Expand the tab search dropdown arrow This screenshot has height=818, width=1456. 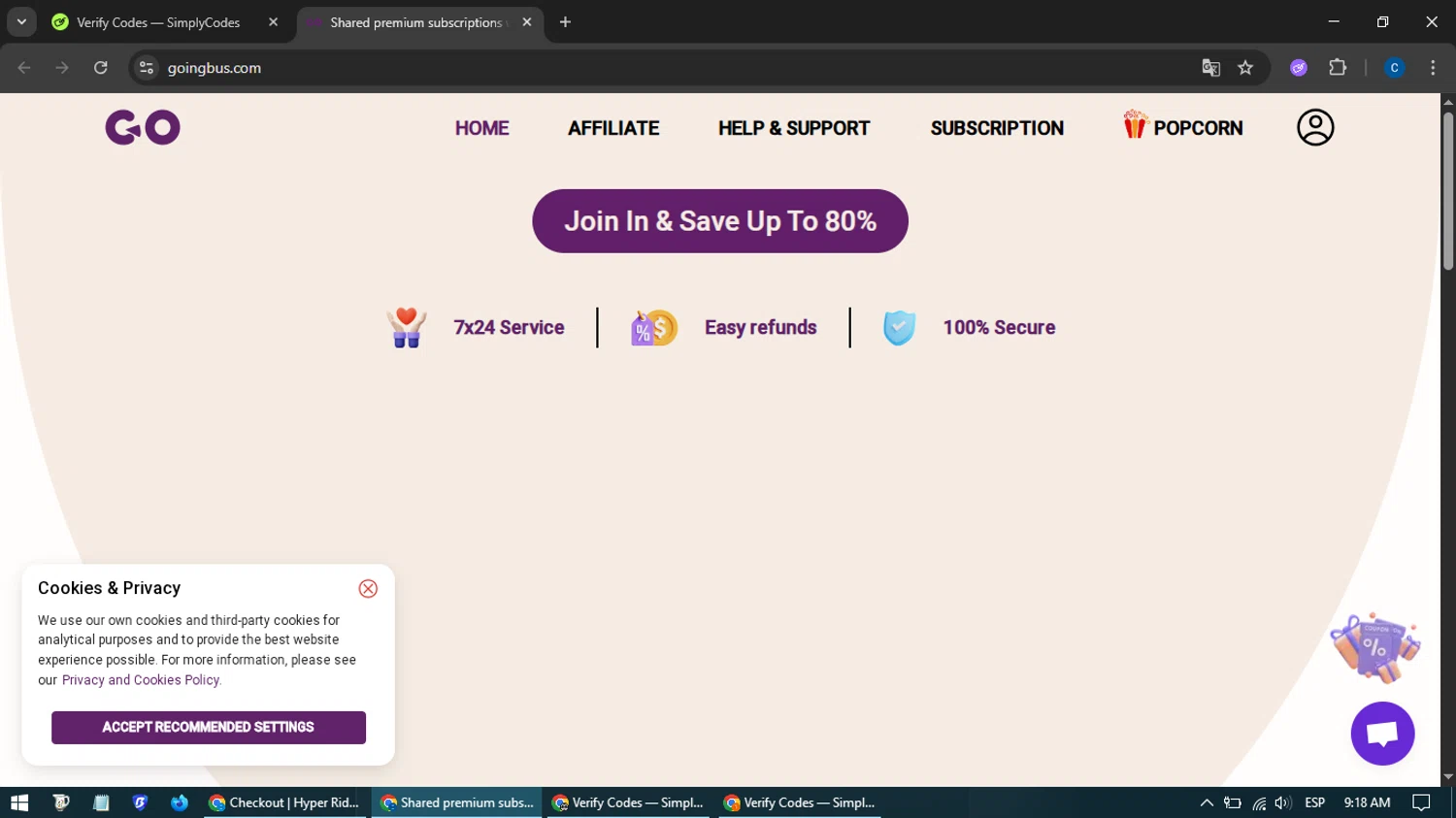tap(21, 22)
